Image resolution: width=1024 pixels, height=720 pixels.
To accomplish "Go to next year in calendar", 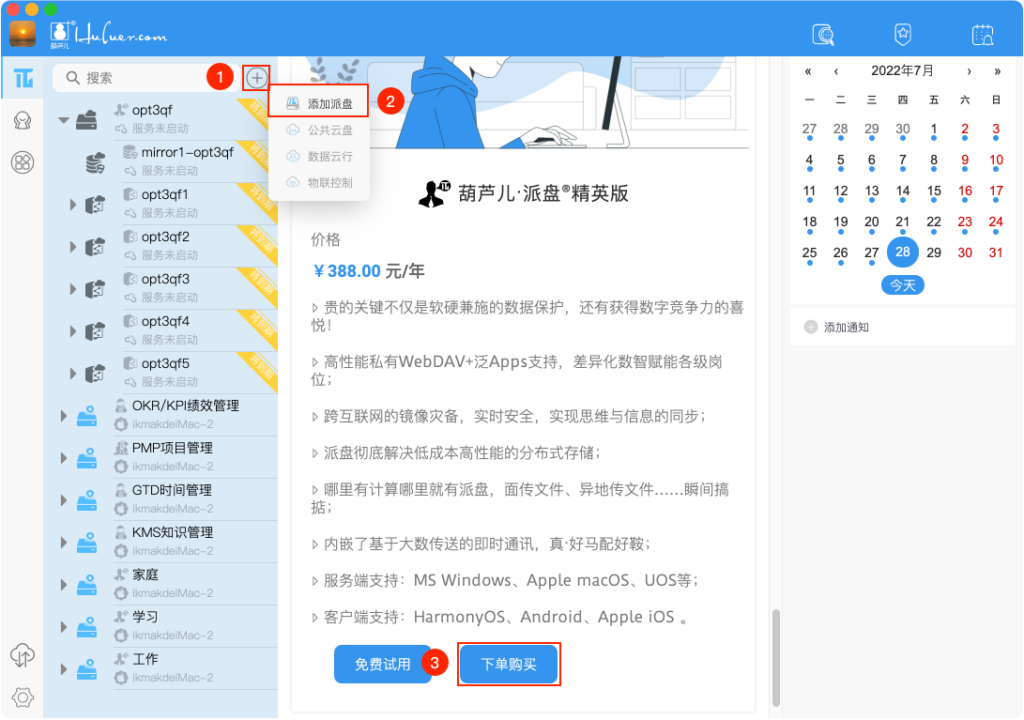I will pyautogui.click(x=997, y=71).
